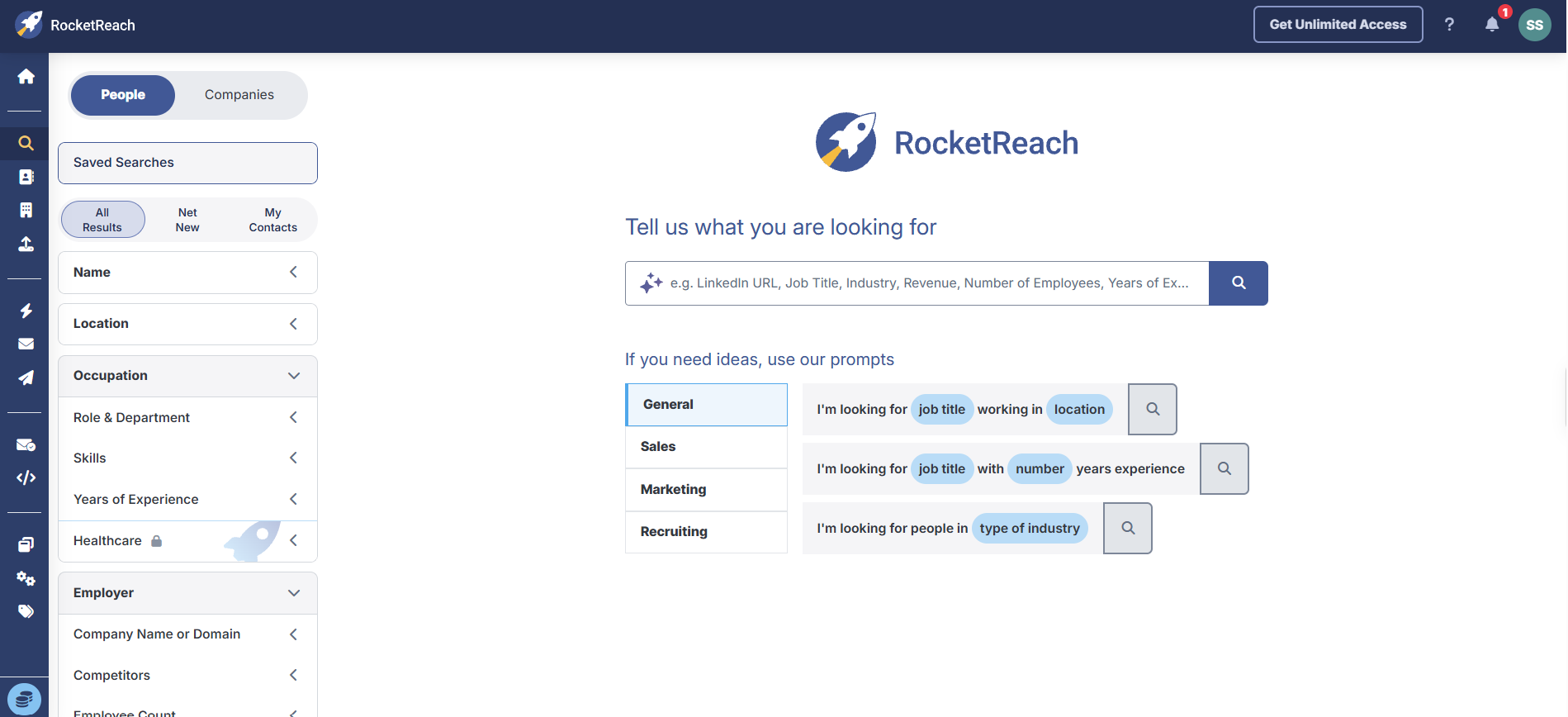The height and width of the screenshot is (717, 1568).
Task: Open the building icon in the sidebar
Action: click(x=26, y=211)
